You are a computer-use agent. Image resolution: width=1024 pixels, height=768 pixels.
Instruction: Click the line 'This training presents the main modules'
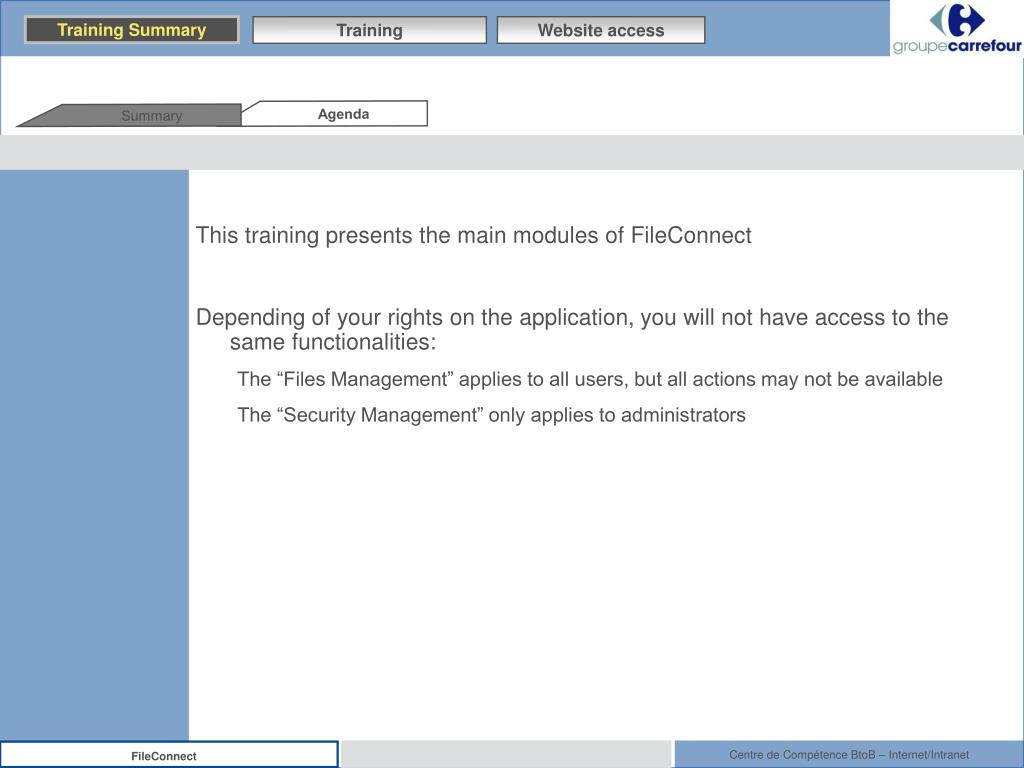point(473,235)
